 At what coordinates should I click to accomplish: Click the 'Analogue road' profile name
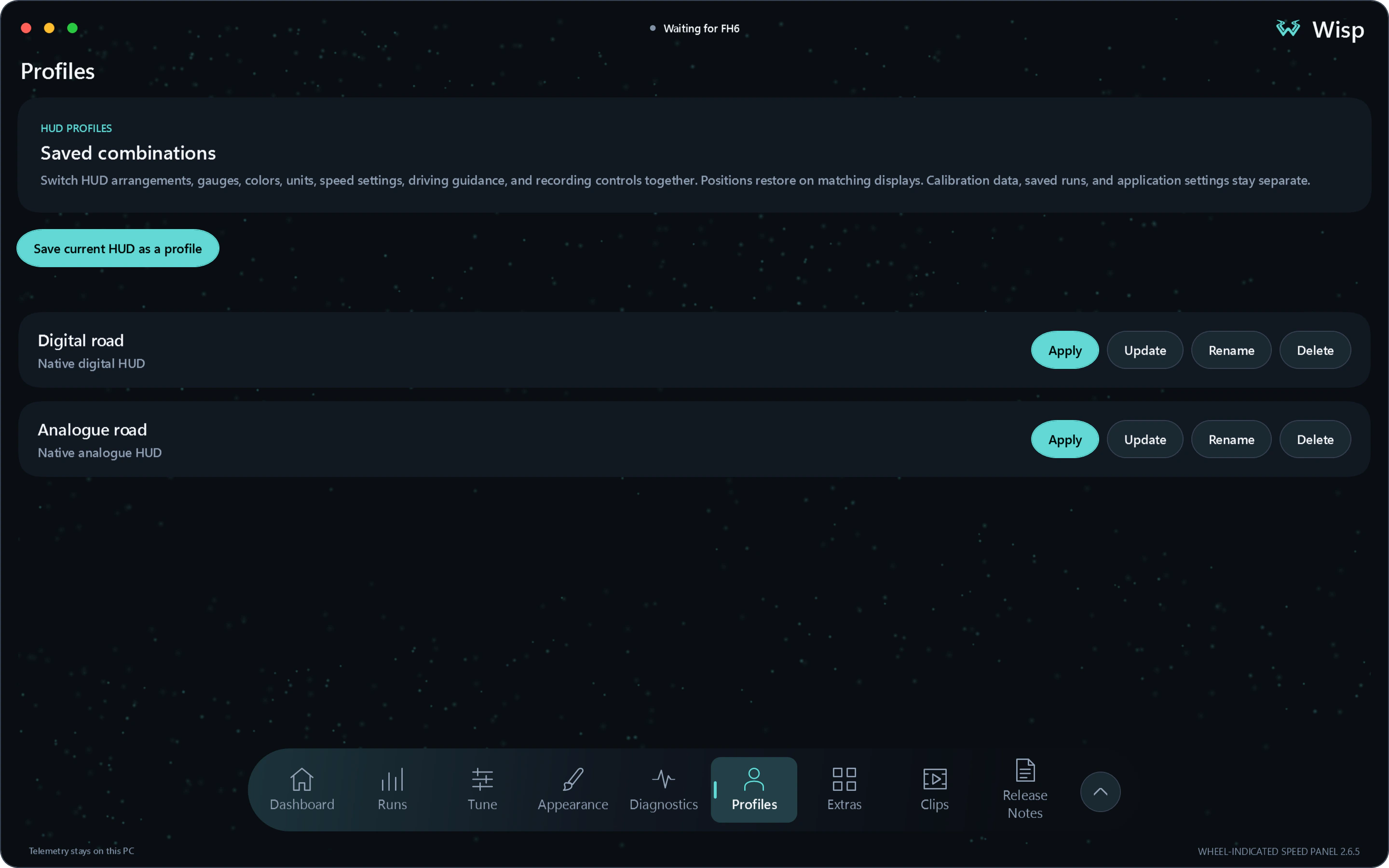pos(93,429)
